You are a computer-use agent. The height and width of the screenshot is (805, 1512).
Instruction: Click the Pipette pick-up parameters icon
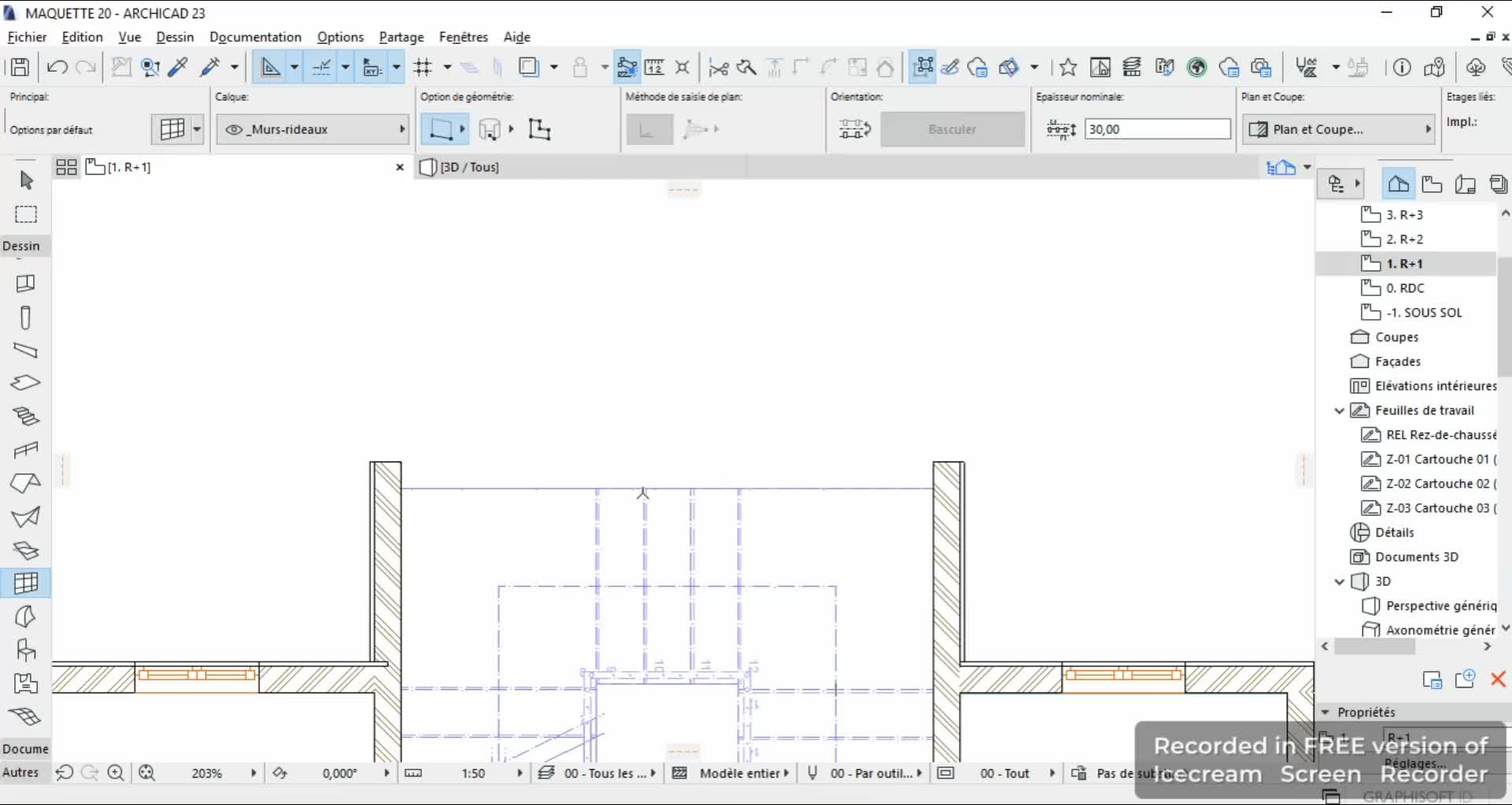click(178, 67)
